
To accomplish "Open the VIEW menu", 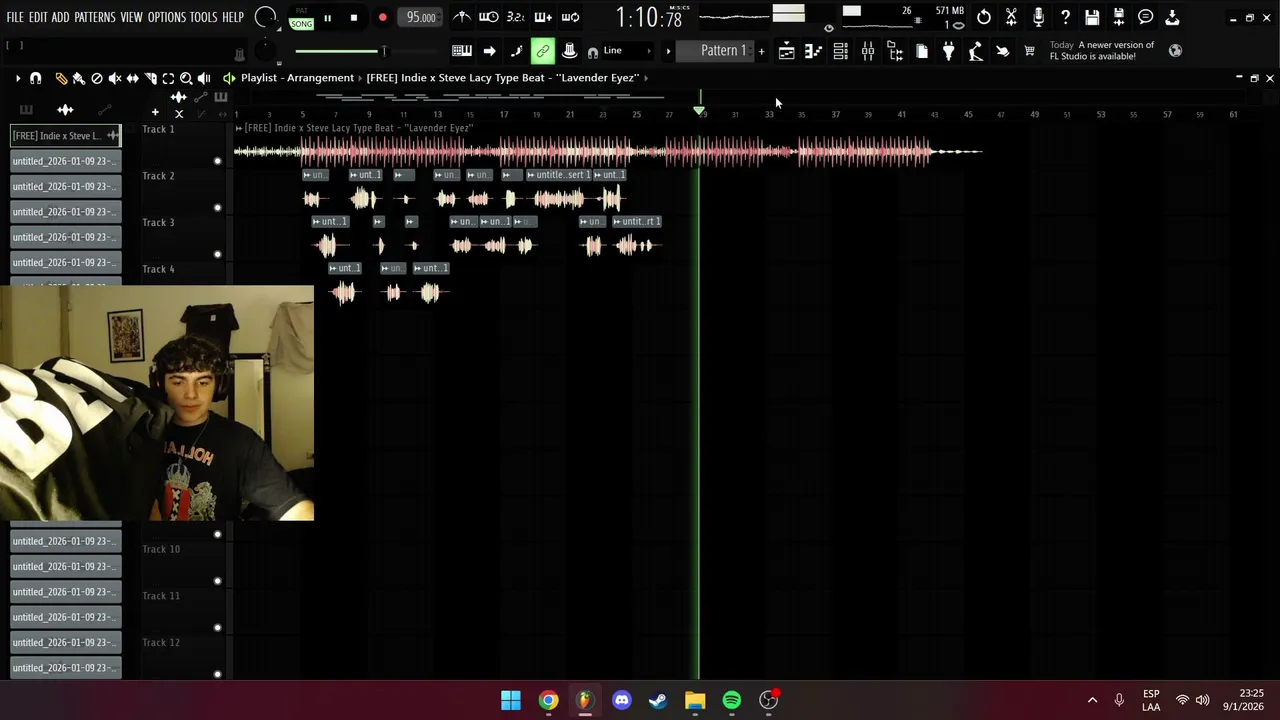I will click(131, 17).
